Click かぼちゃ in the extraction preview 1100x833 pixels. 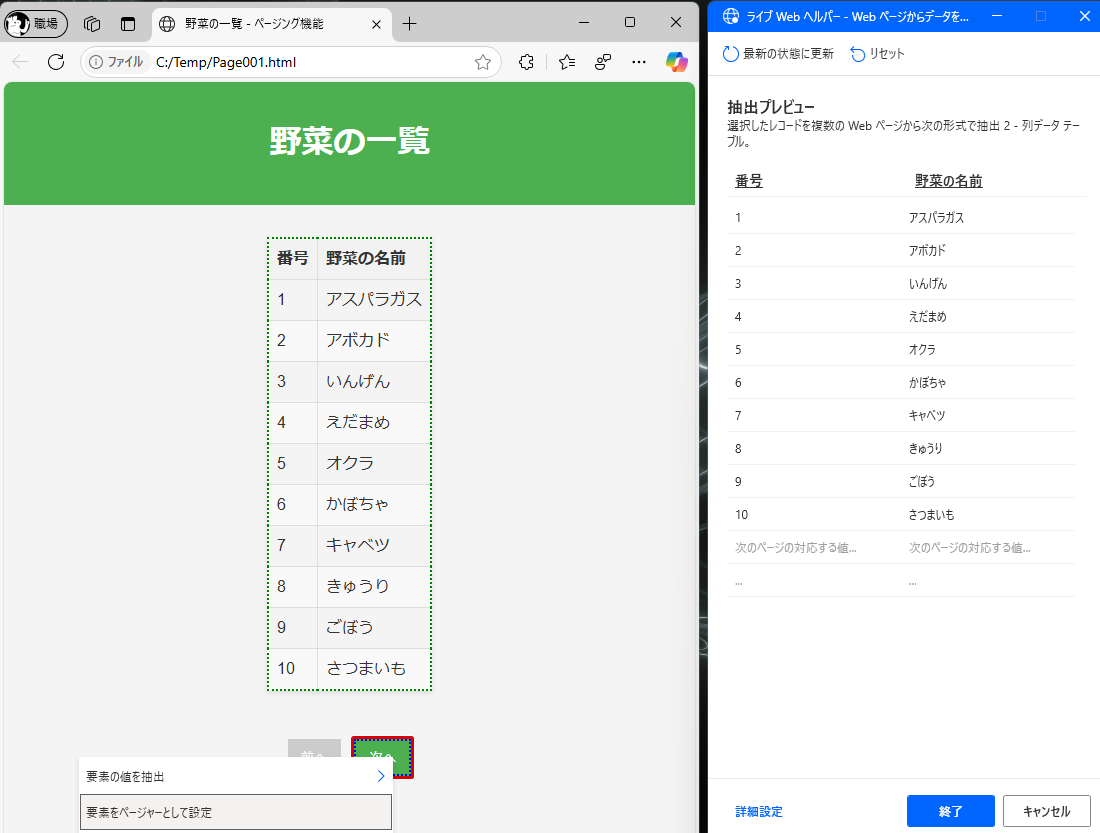[927, 382]
